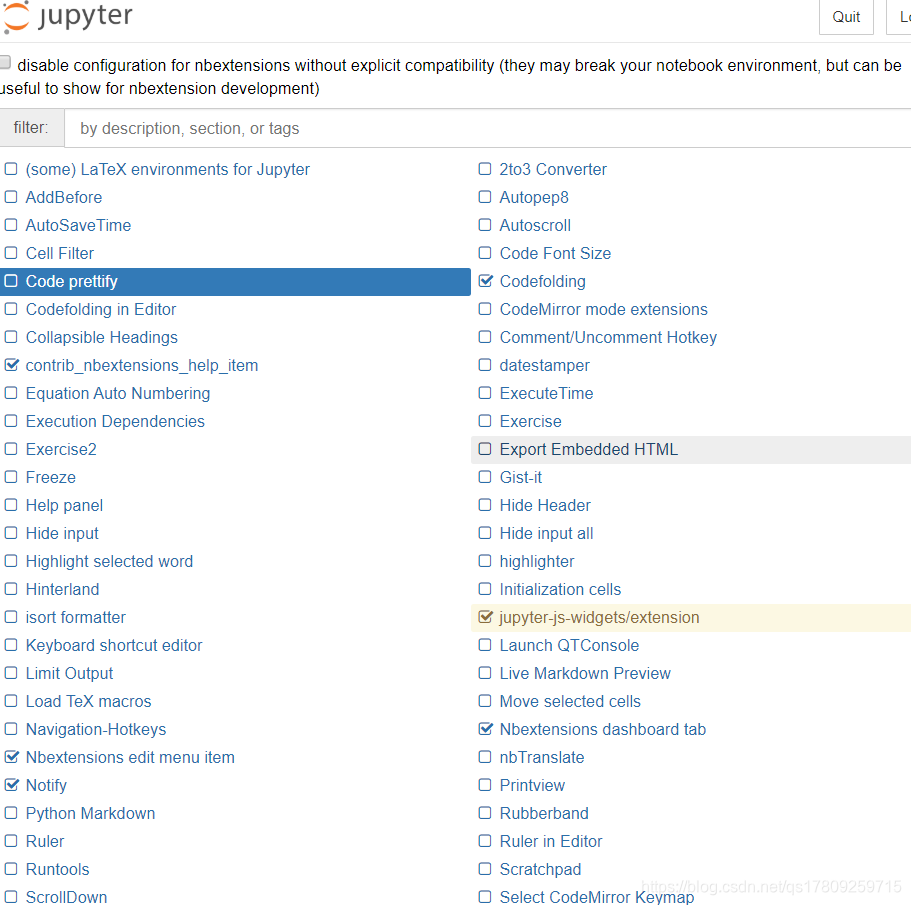This screenshot has width=911, height=905.
Task: Open the Equation Auto Numbering entry
Action: coord(118,393)
